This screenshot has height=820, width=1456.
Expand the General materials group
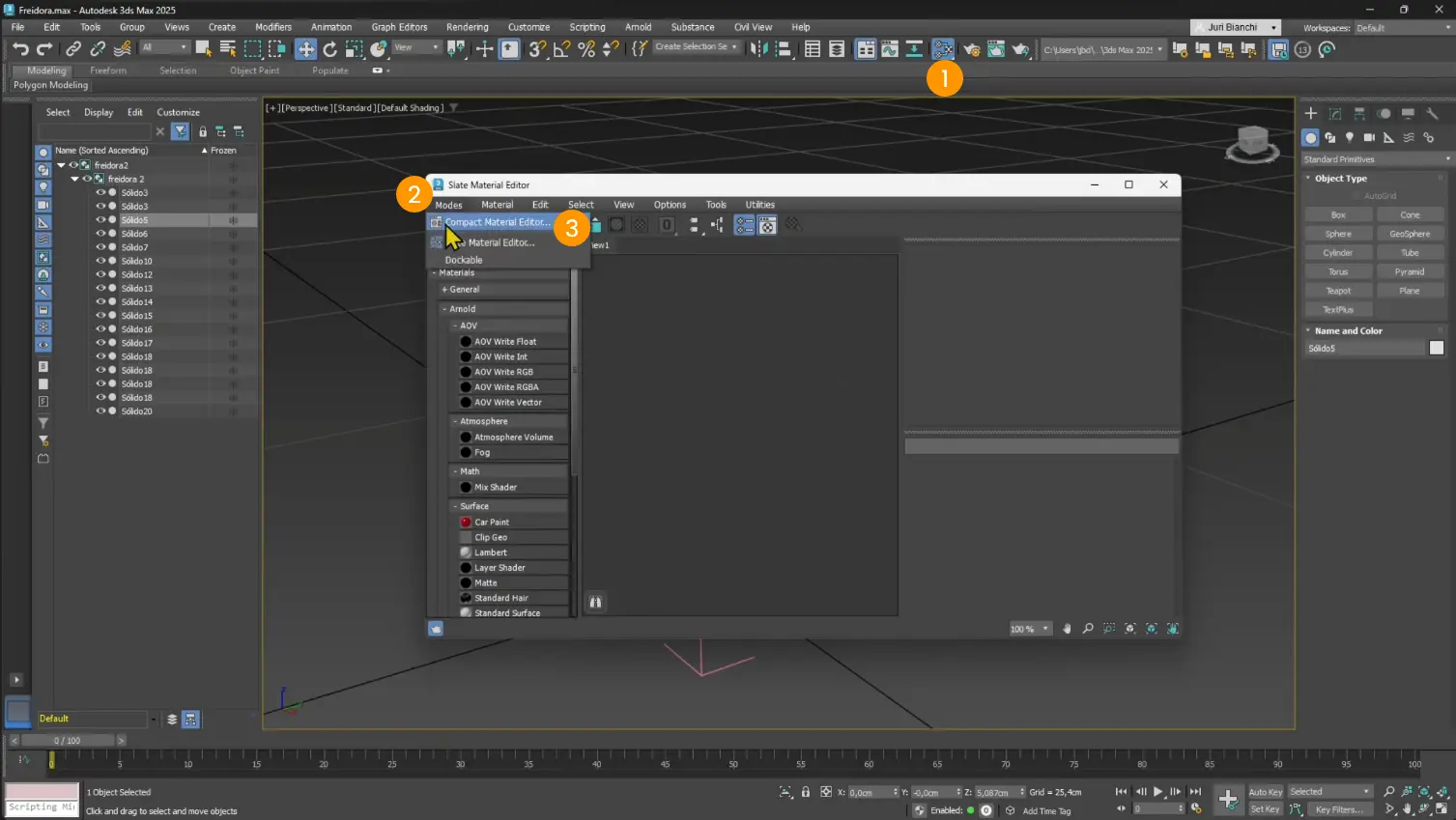[444, 290]
